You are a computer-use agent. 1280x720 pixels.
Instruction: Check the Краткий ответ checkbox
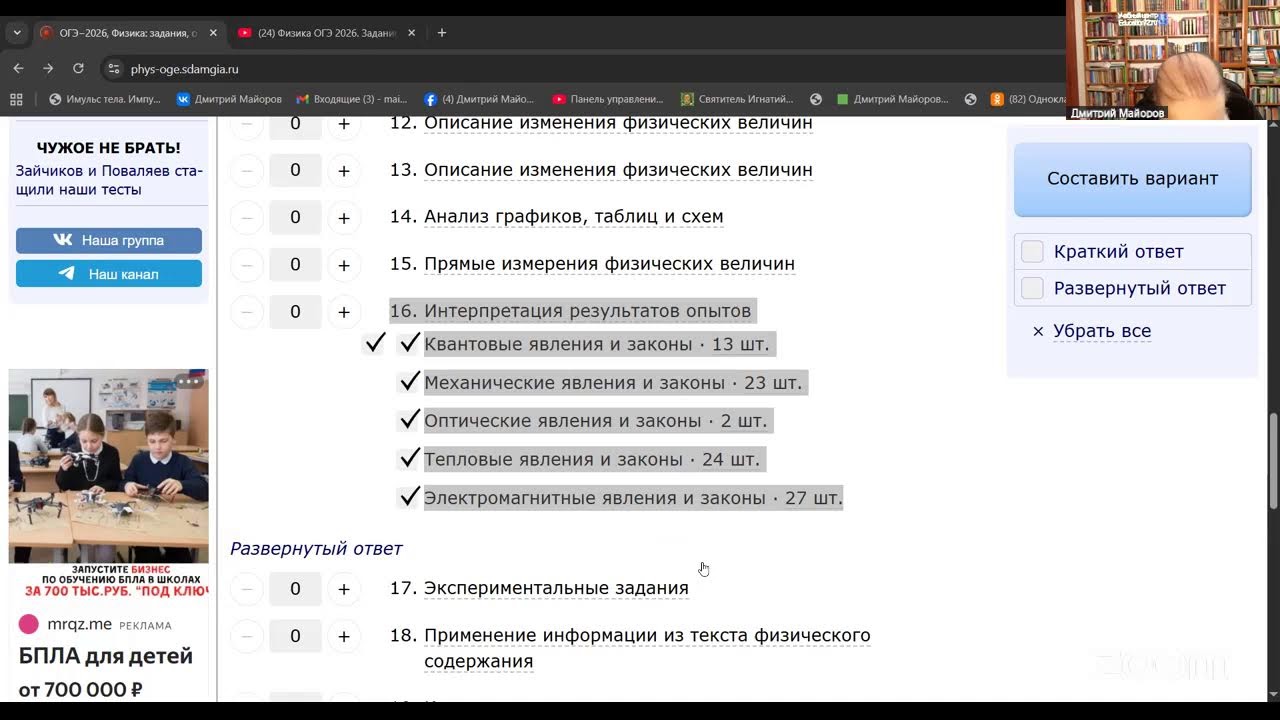tap(1032, 252)
